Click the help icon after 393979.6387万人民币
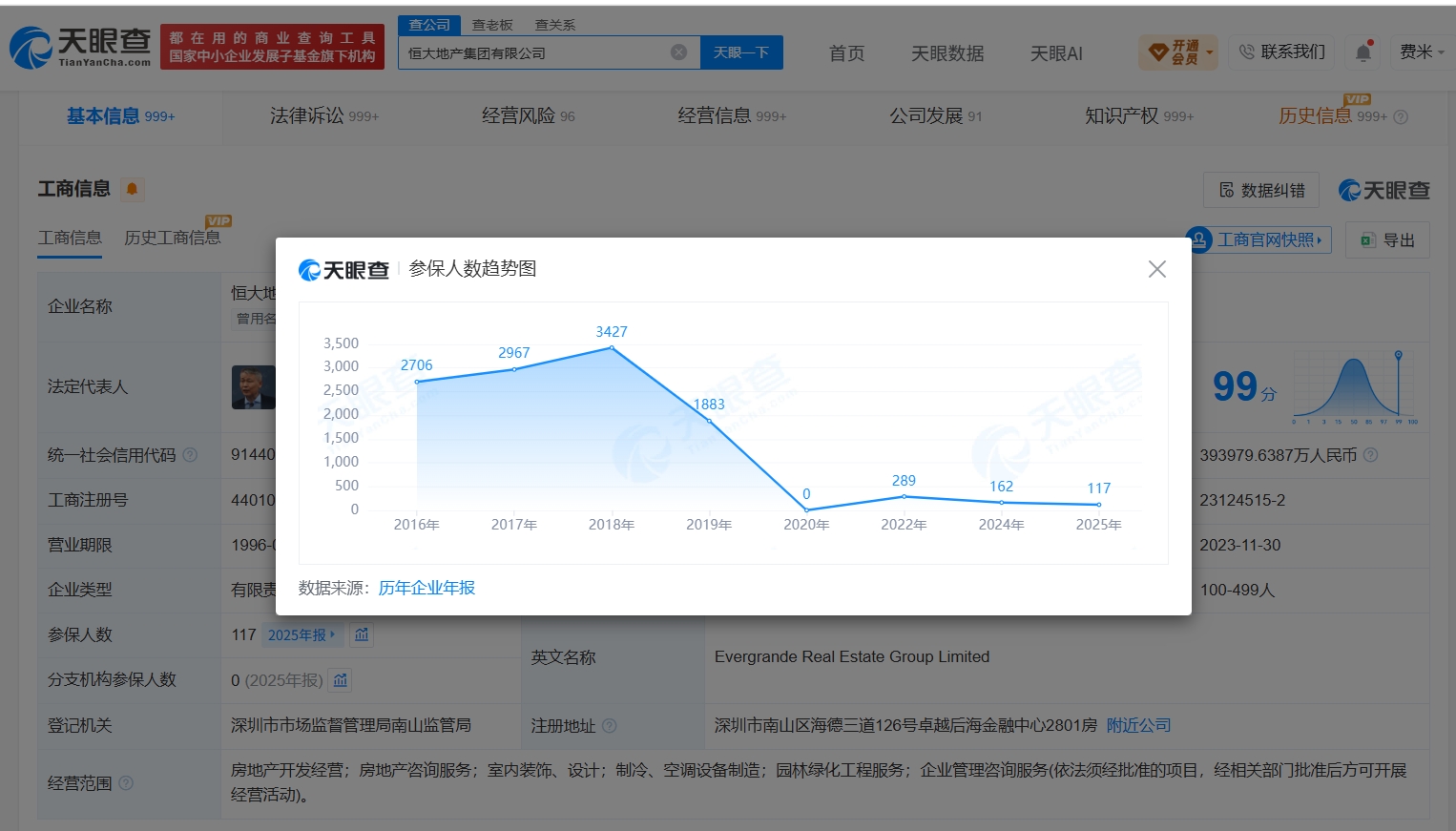Screen dimensions: 1456x831 pos(1371,455)
